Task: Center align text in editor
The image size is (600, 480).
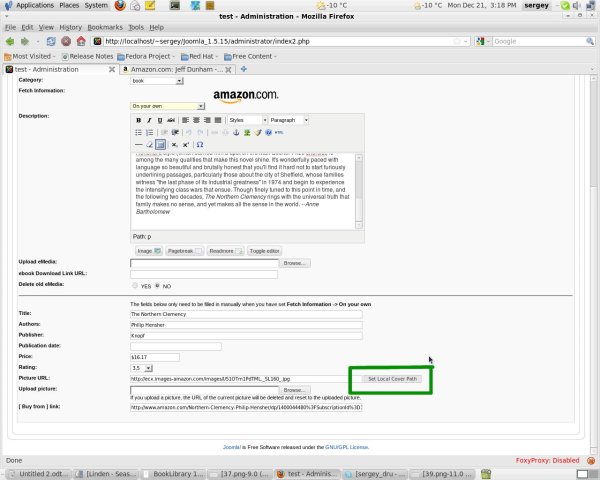Action: coord(196,120)
